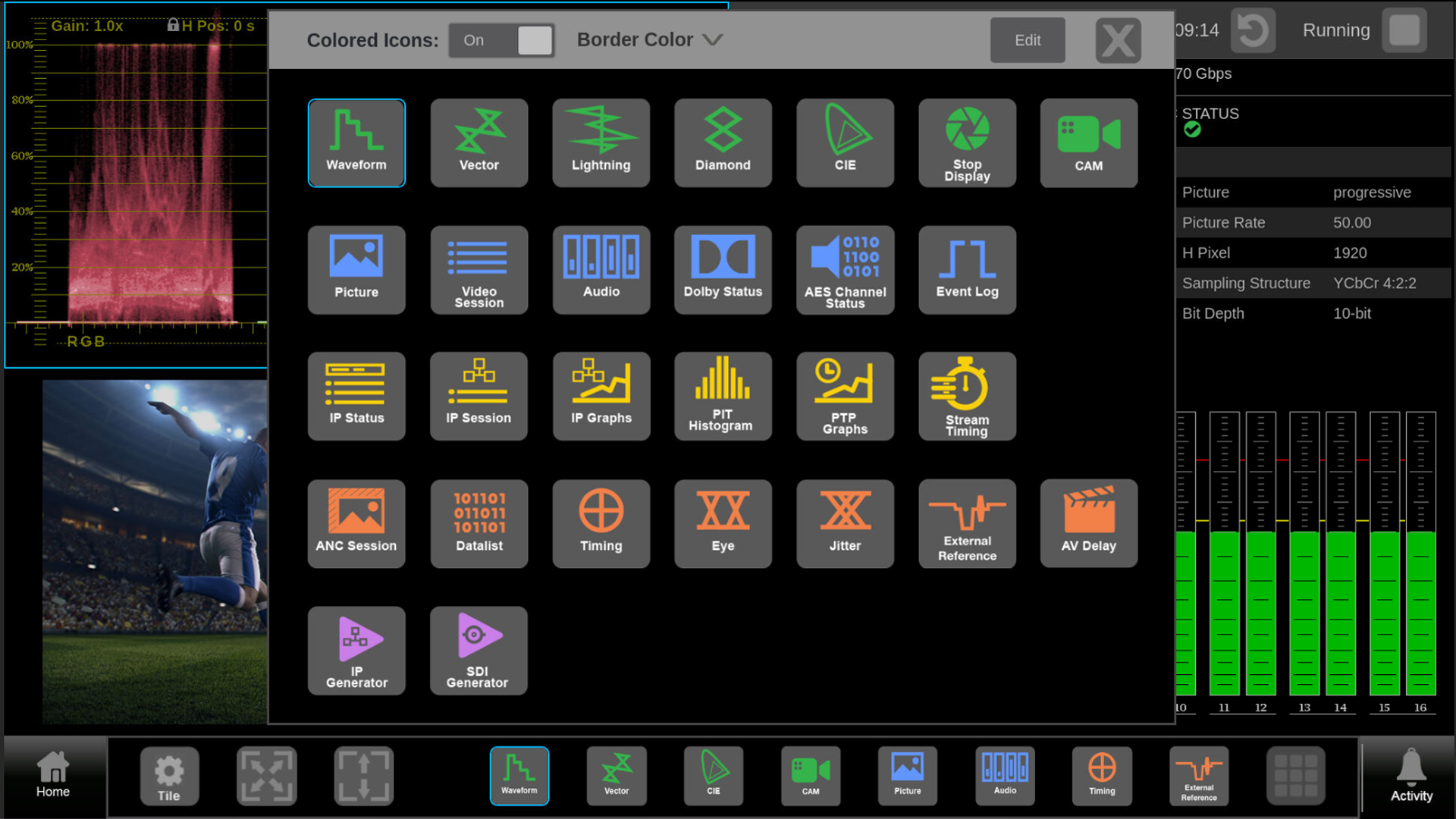The image size is (1456, 819).
Task: Toggle the Stop Display feature
Action: [x=967, y=143]
